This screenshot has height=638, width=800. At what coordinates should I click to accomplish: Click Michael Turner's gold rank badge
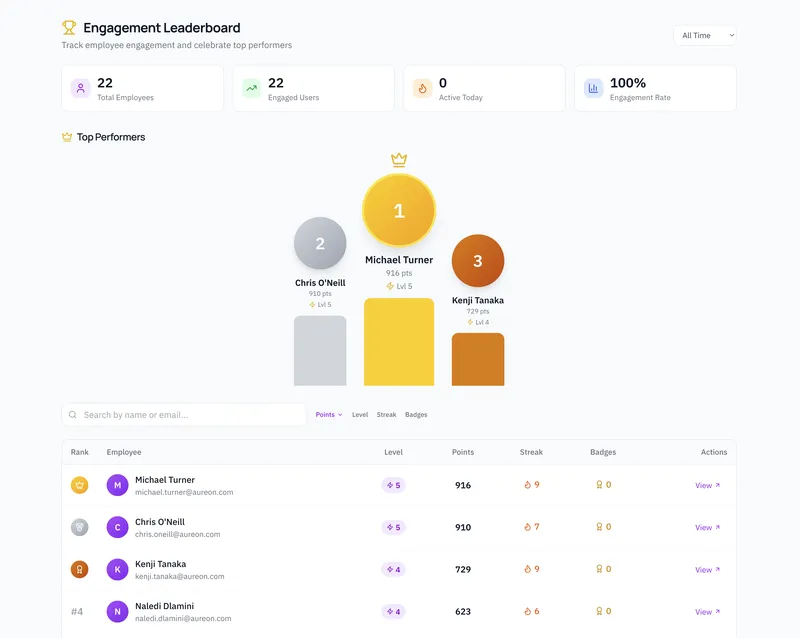80,485
